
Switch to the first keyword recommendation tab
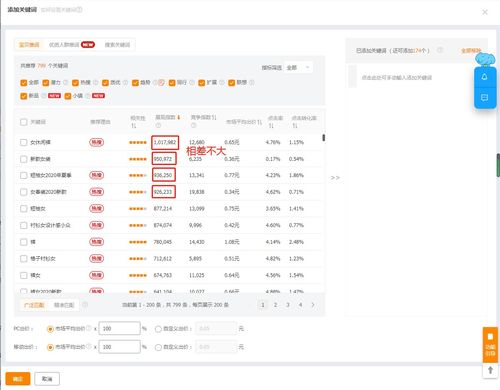(x=29, y=45)
